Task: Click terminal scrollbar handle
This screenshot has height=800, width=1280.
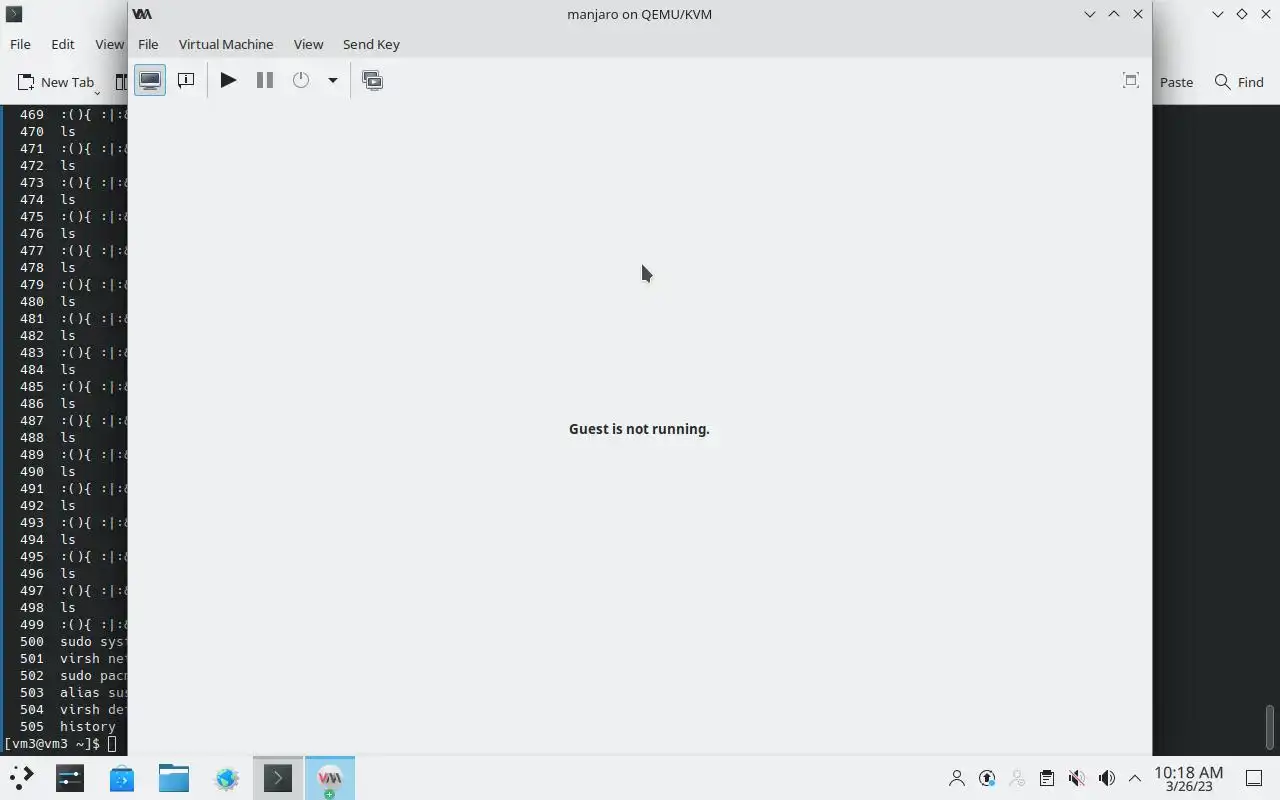Action: point(1270,726)
